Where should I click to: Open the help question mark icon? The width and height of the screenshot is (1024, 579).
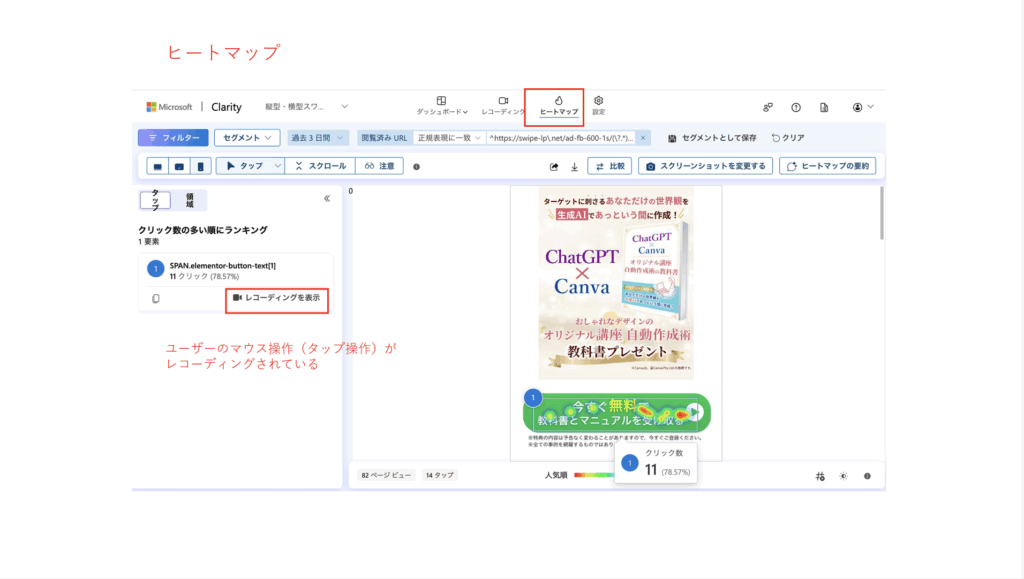[x=796, y=107]
